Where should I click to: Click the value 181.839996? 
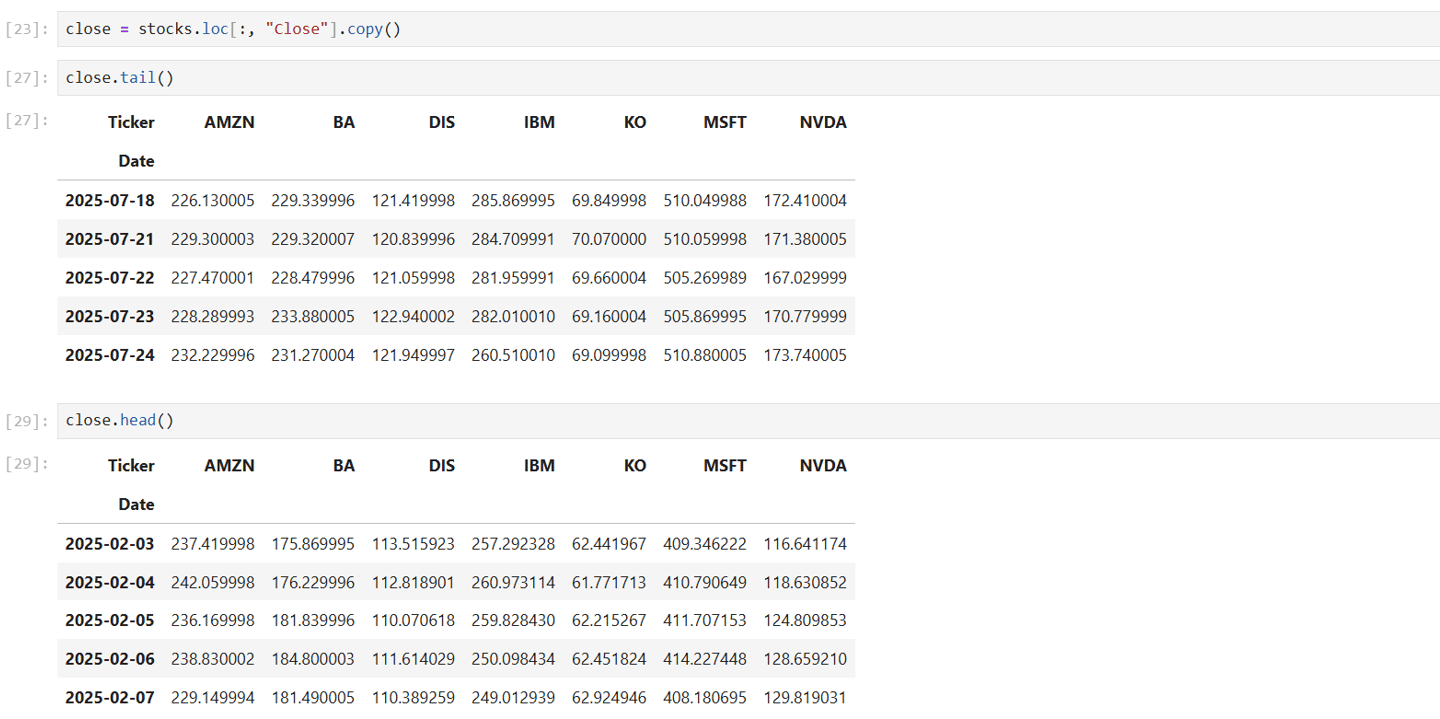pyautogui.click(x=313, y=620)
